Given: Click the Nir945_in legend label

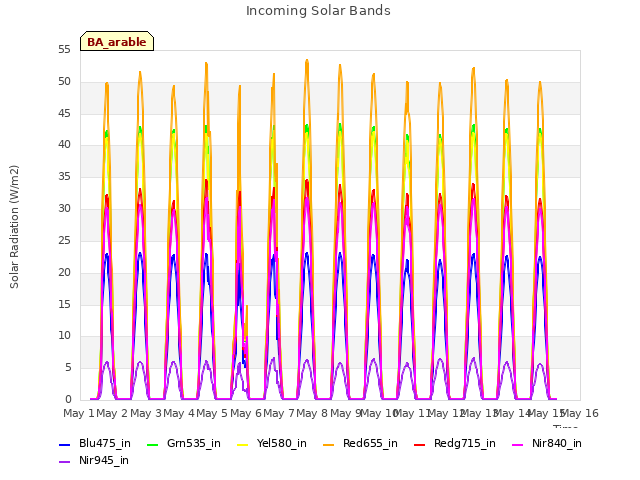Looking at the screenshot, I should [x=104, y=460].
